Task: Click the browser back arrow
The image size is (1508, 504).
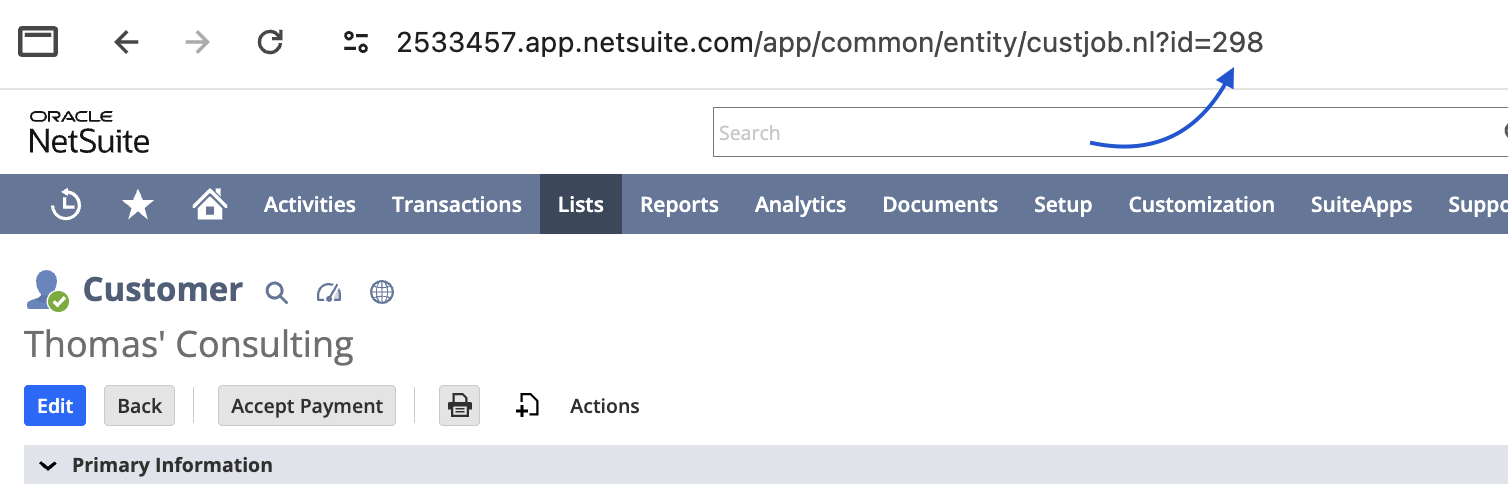Action: (x=126, y=42)
